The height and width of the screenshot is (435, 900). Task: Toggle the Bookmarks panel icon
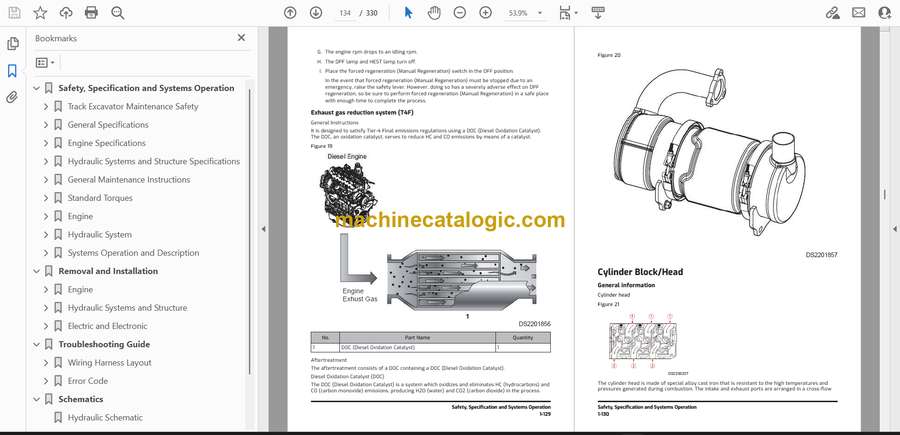(x=12, y=71)
